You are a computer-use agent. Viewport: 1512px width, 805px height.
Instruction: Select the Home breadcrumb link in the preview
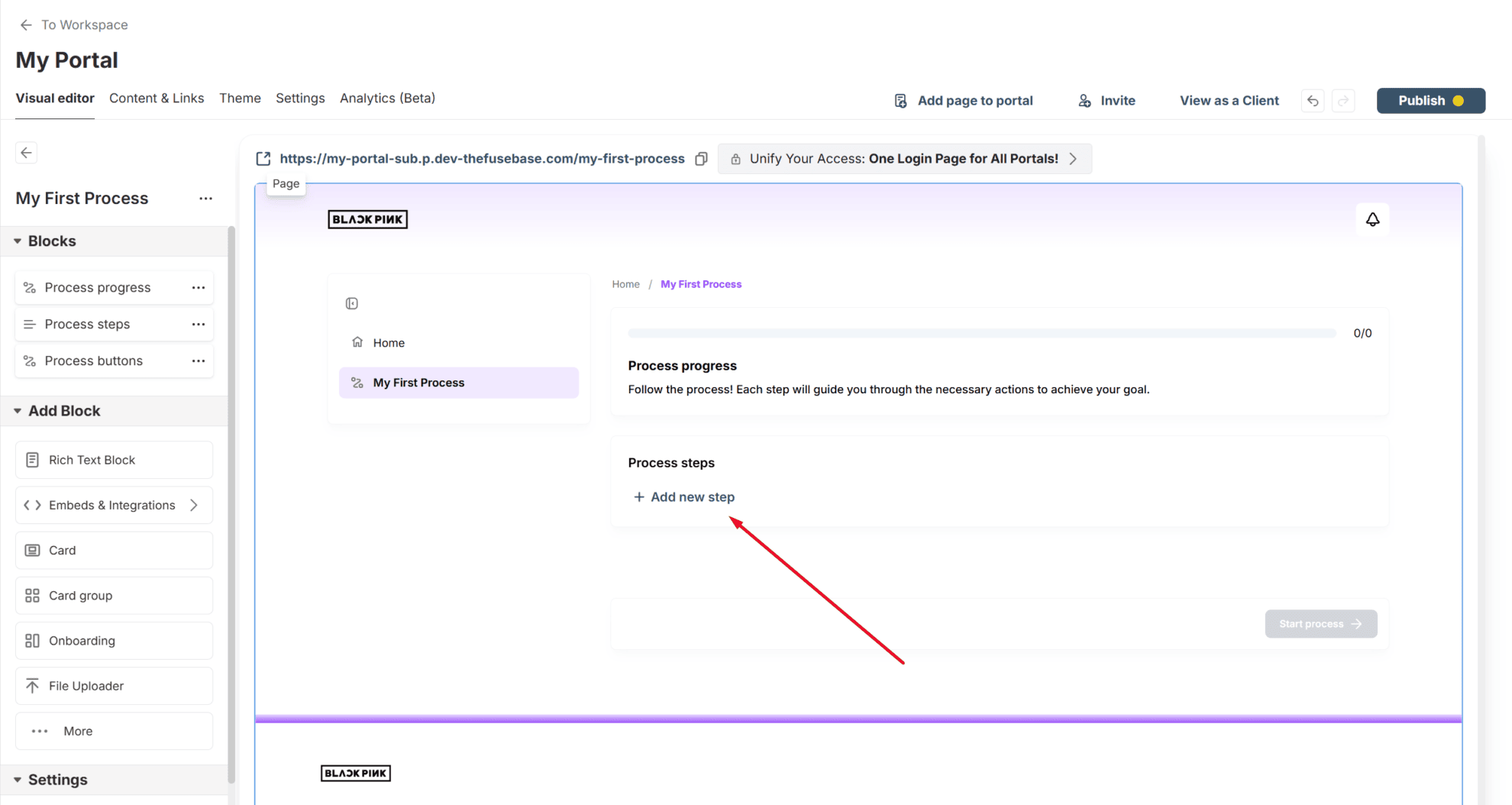pyautogui.click(x=625, y=283)
